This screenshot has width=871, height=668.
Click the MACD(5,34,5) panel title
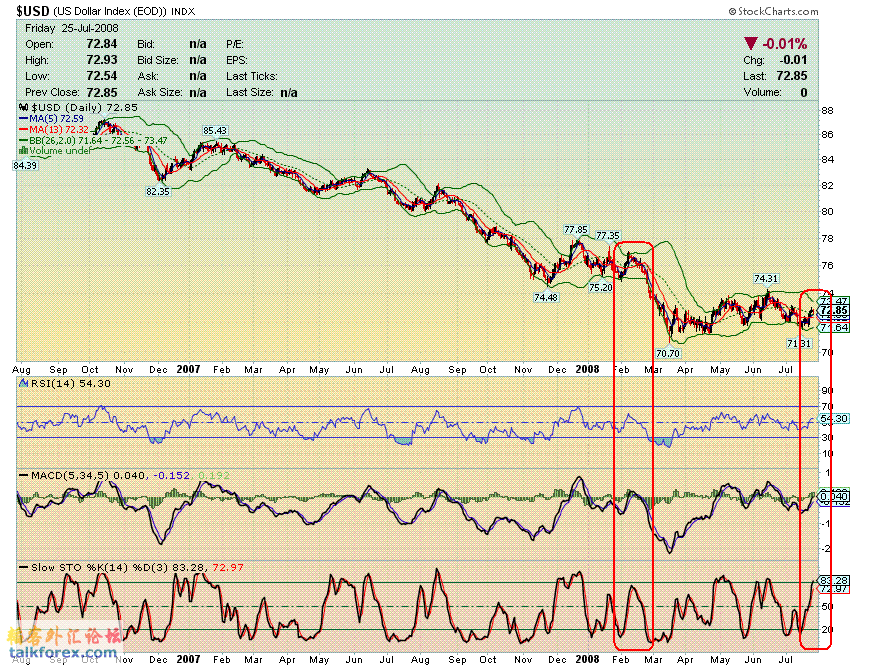70,475
